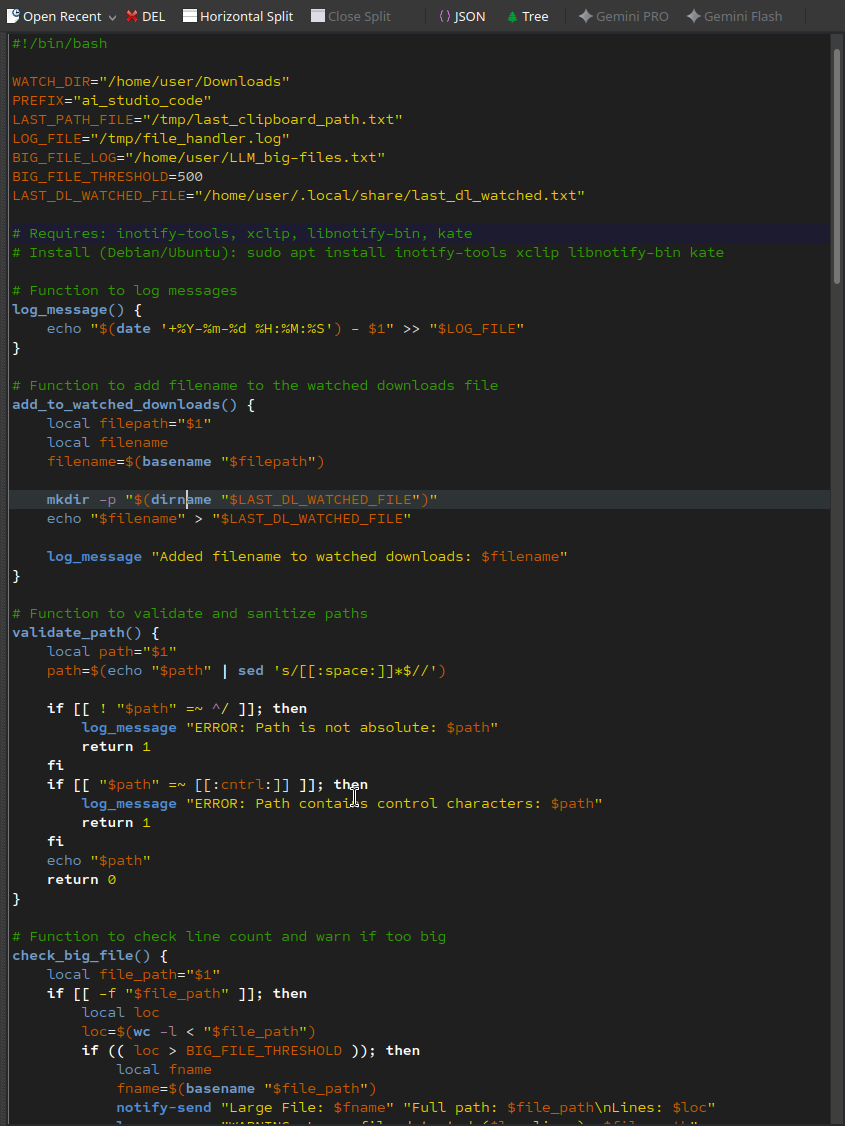This screenshot has height=1126, width=845.
Task: Click the red DEL toolbar icon
Action: (x=132, y=17)
